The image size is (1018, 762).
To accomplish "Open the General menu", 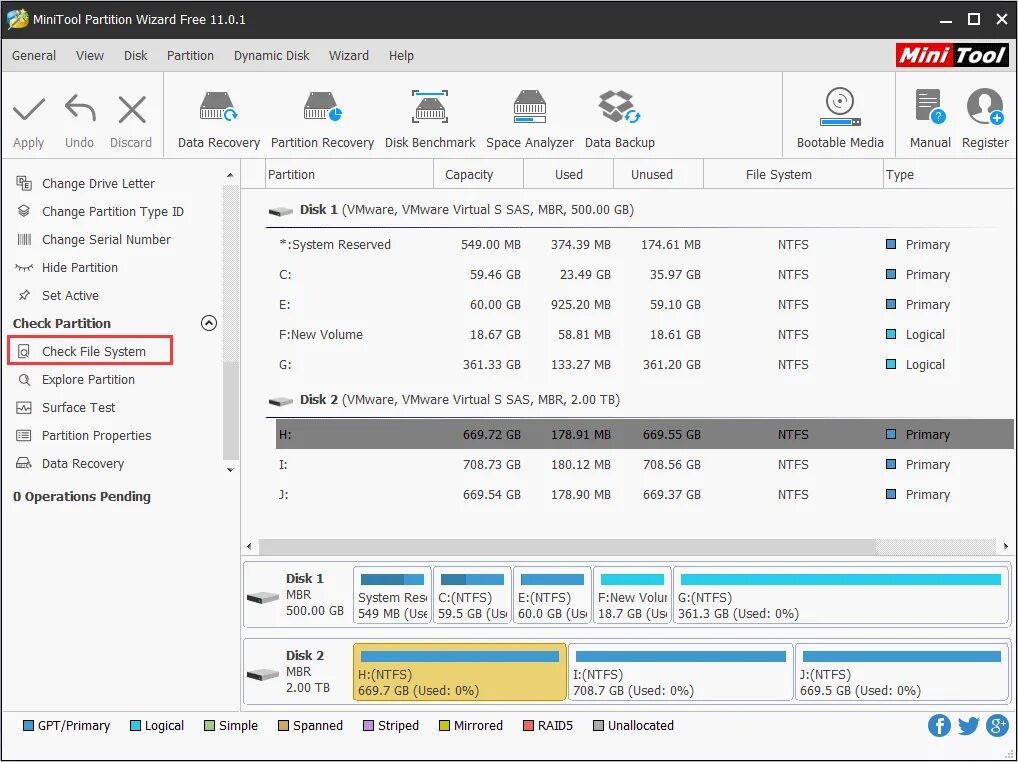I will pyautogui.click(x=34, y=56).
